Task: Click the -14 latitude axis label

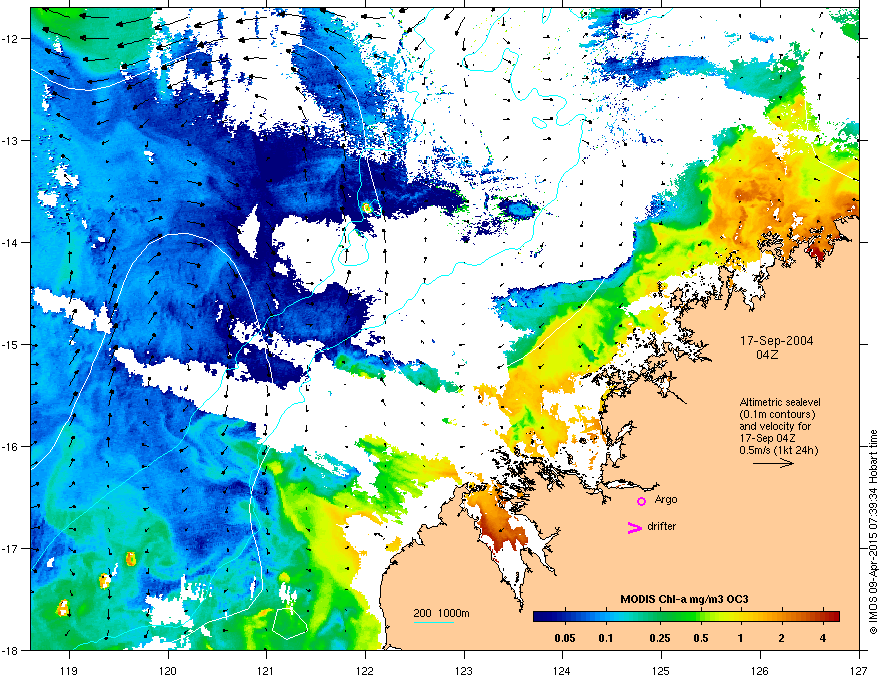Action: pyautogui.click(x=10, y=243)
